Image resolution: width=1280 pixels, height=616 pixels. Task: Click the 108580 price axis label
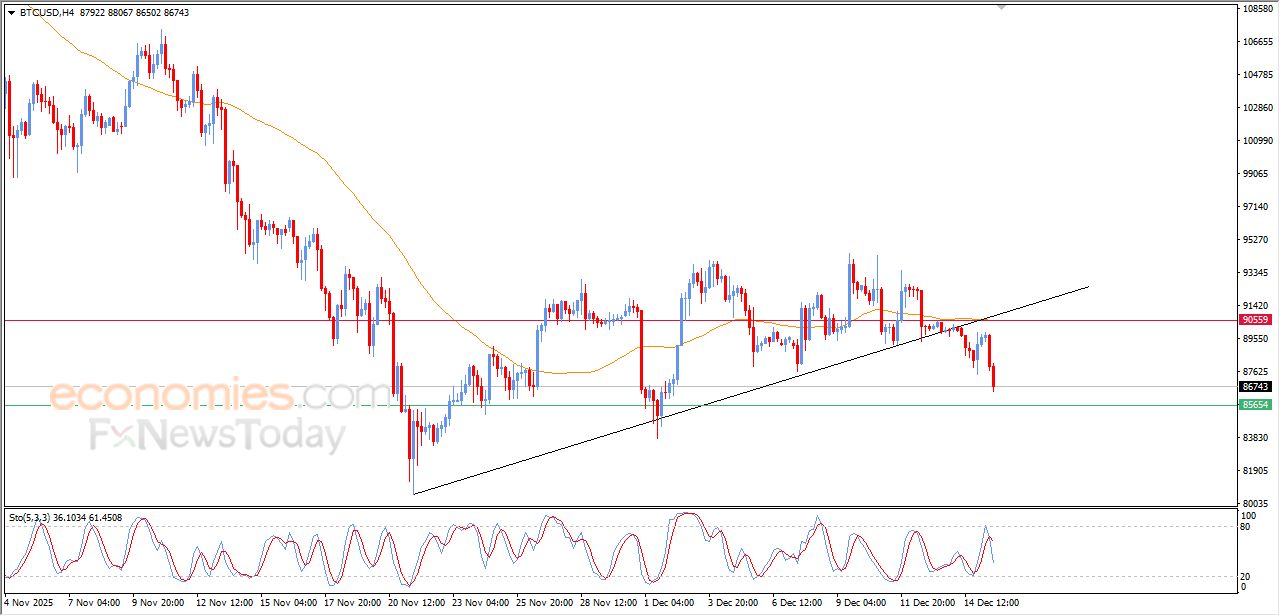(1256, 10)
